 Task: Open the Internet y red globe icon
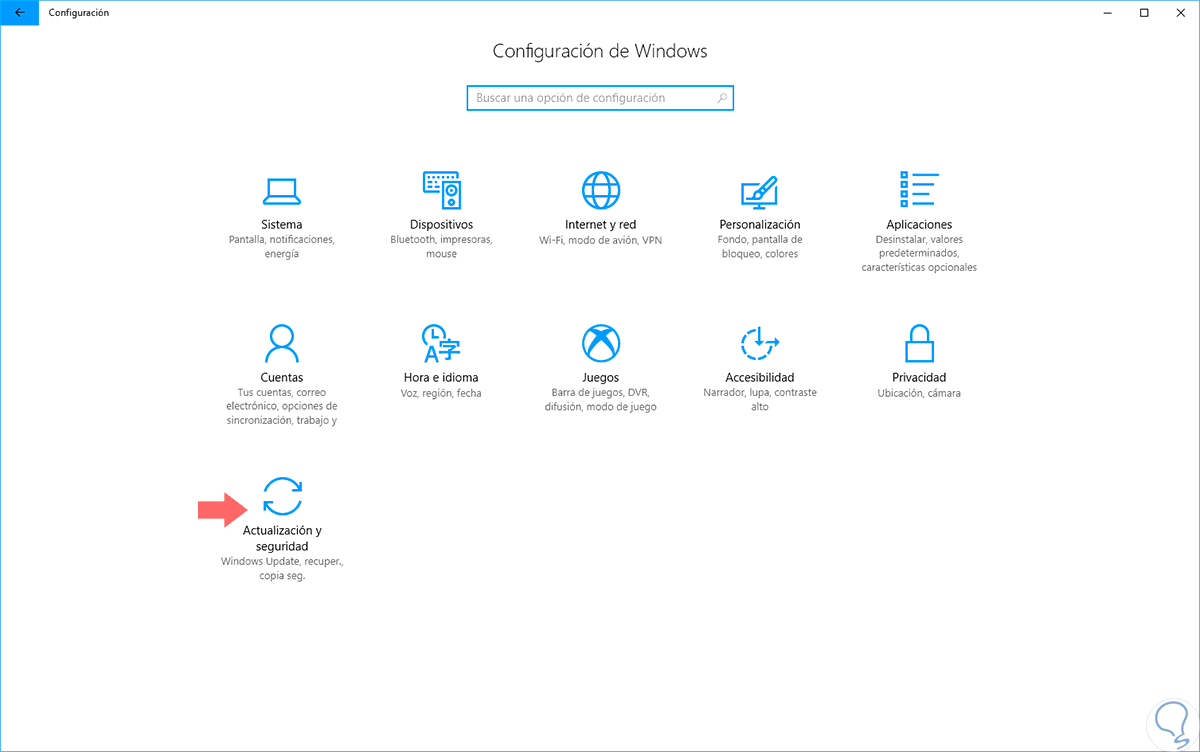[x=601, y=190]
